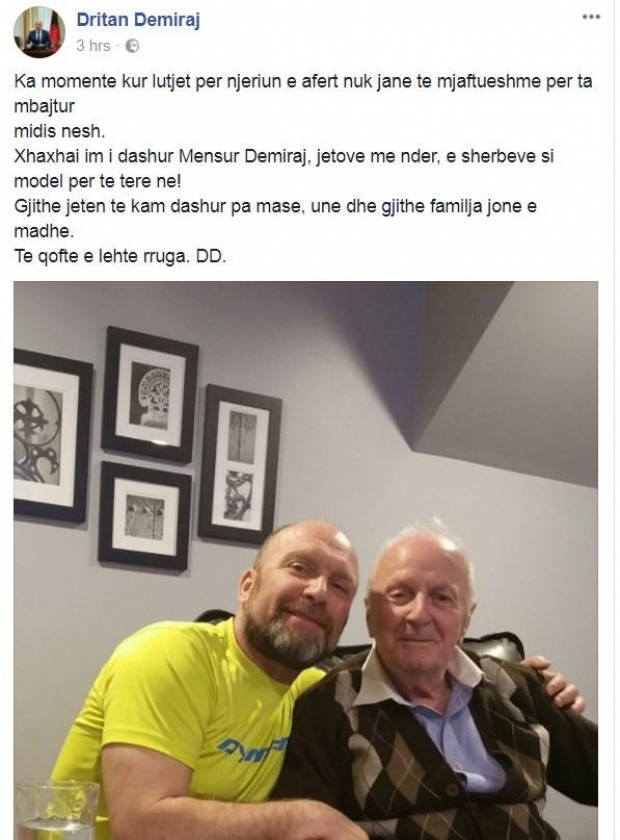Viewport: 620px width, 840px height.
Task: Click the word 'mbajtur' in the post
Action: click(44, 107)
